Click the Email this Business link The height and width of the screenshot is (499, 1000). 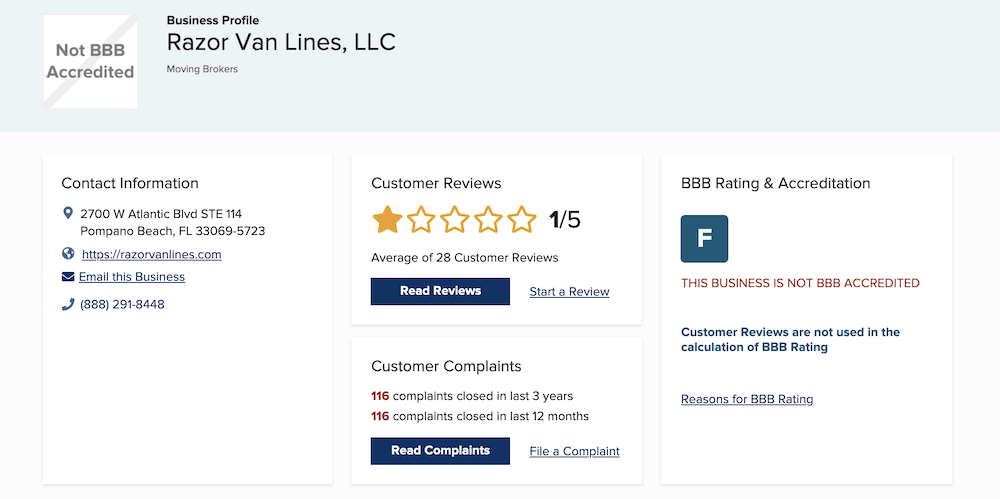[x=132, y=277]
